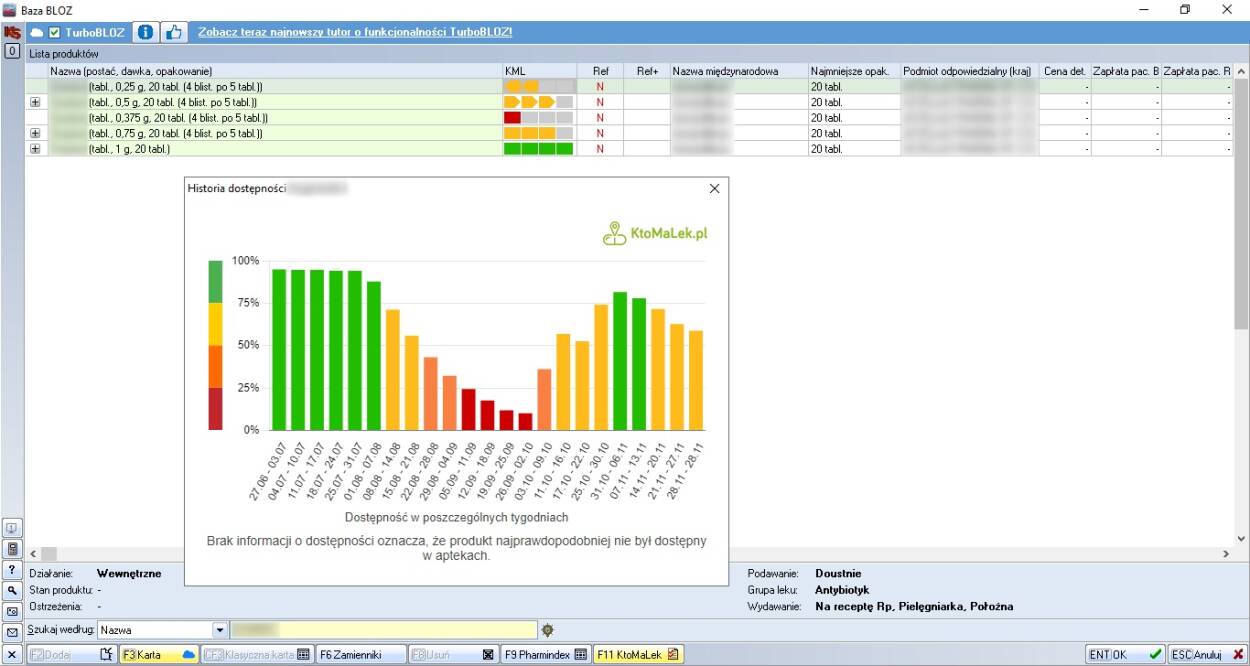Expand the 1 g, 20 tabl. row
Image resolution: width=1250 pixels, height=666 pixels.
pos(35,149)
